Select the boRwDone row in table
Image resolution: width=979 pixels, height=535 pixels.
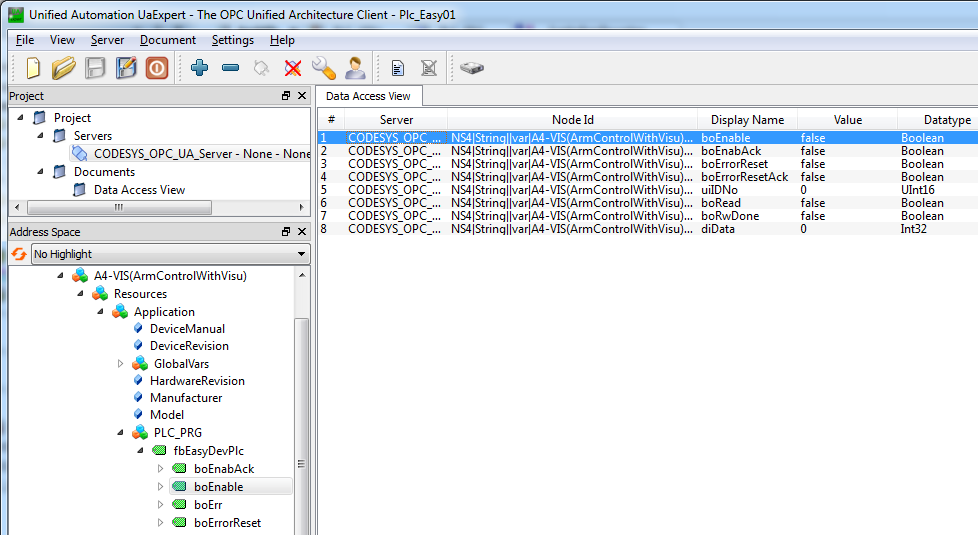click(648, 216)
